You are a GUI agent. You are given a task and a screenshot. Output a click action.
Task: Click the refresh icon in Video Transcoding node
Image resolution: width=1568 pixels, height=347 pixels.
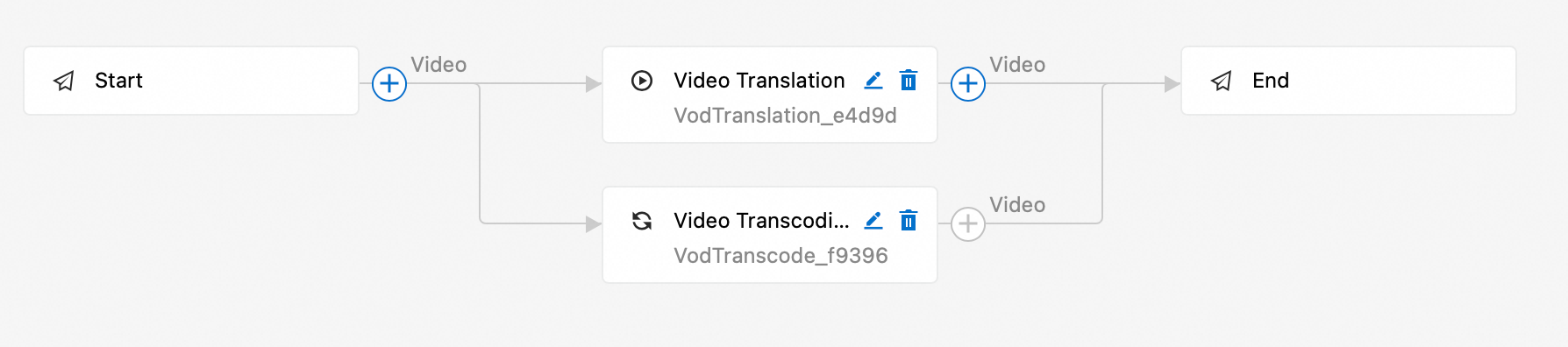[642, 221]
